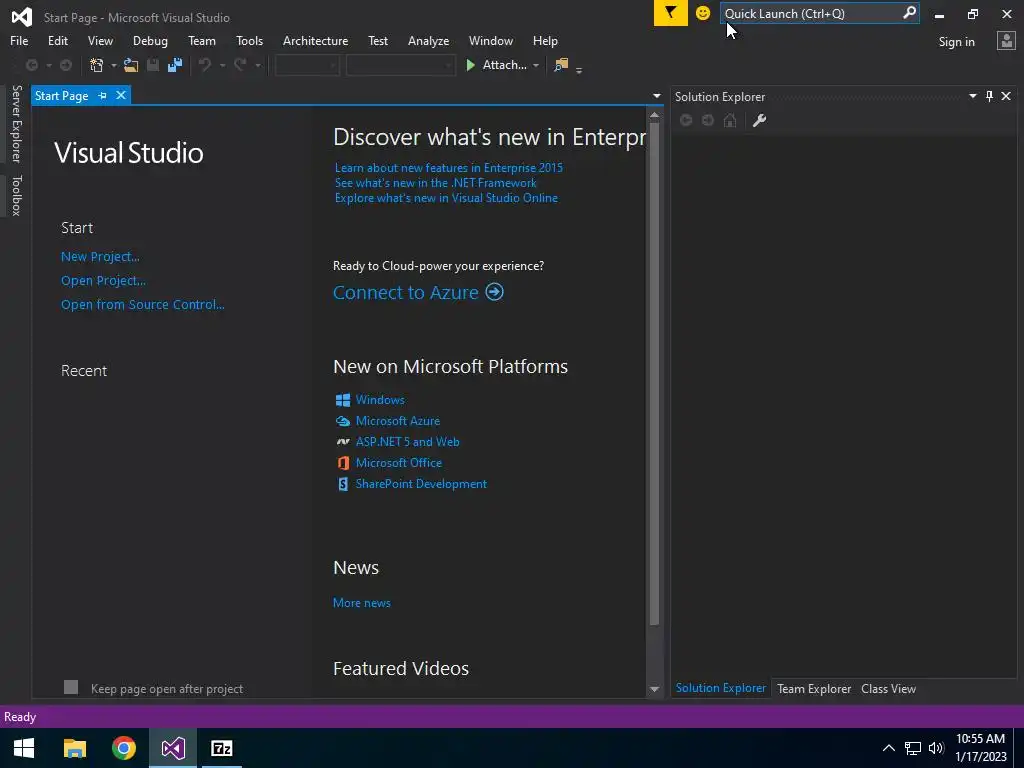Click the Start Page scroll down arrow
1024x768 pixels.
654,690
